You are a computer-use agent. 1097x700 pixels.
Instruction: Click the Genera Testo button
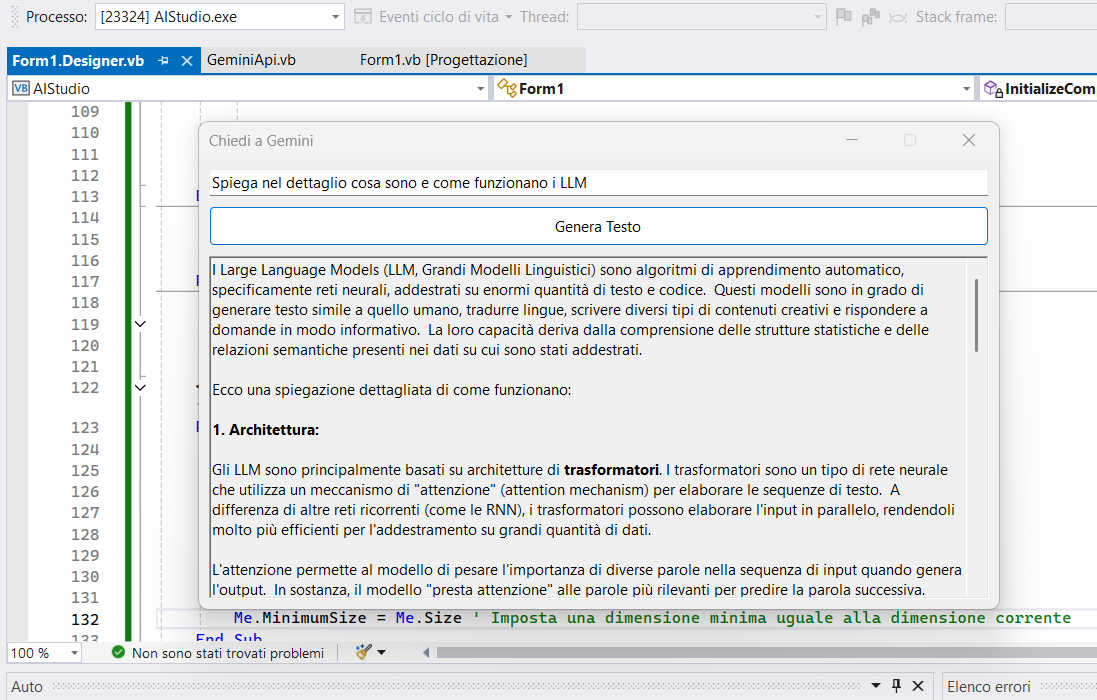[598, 226]
